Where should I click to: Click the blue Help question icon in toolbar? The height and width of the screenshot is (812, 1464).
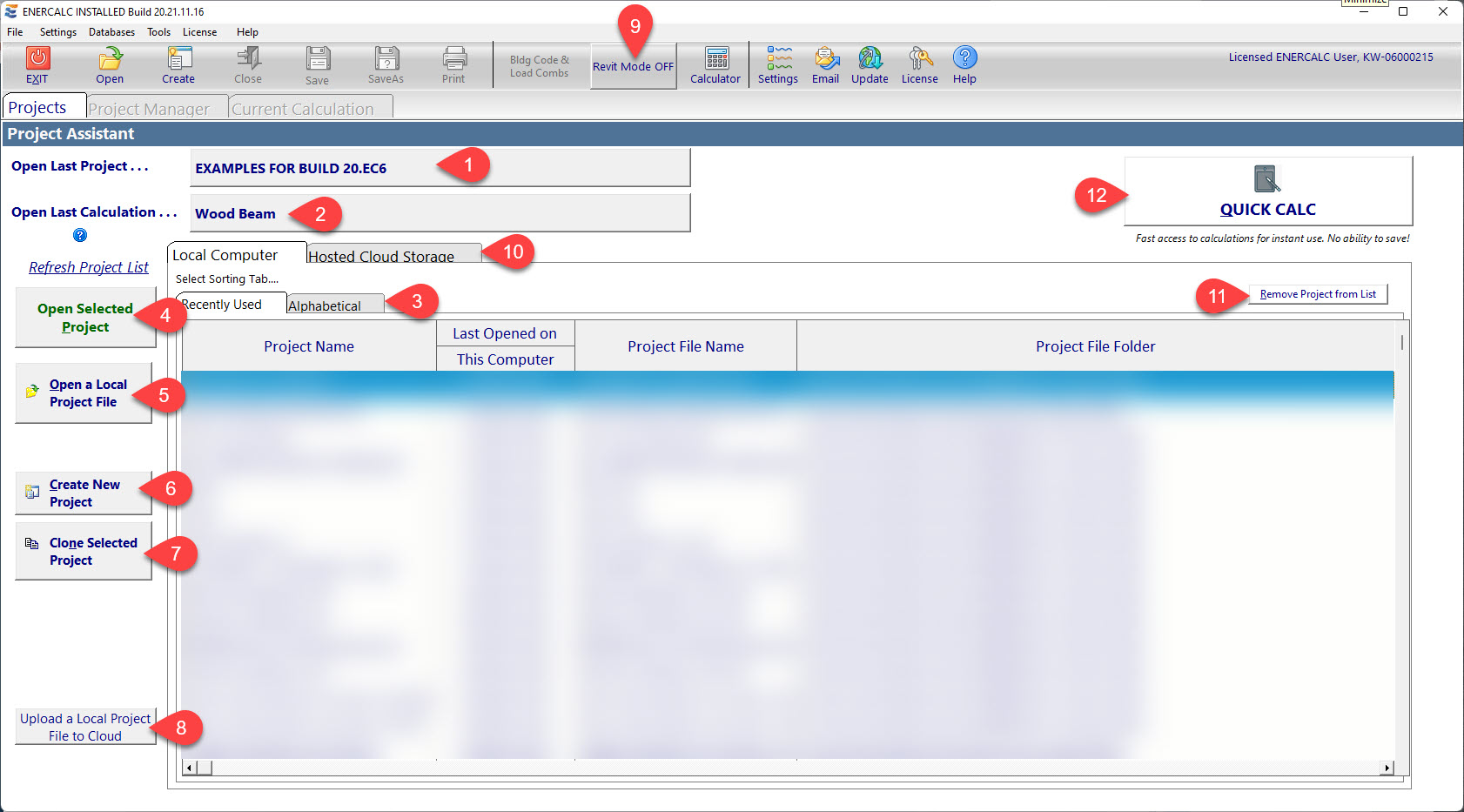click(x=964, y=57)
